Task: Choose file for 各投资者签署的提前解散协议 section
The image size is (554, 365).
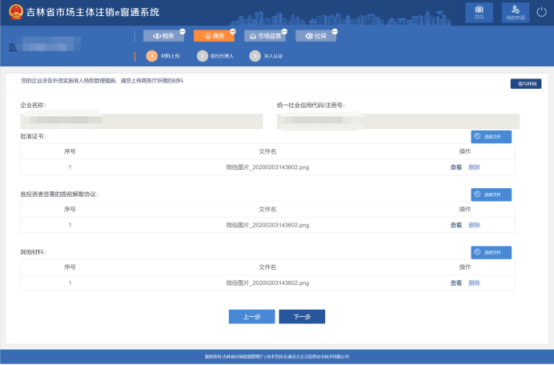Action: tap(491, 195)
